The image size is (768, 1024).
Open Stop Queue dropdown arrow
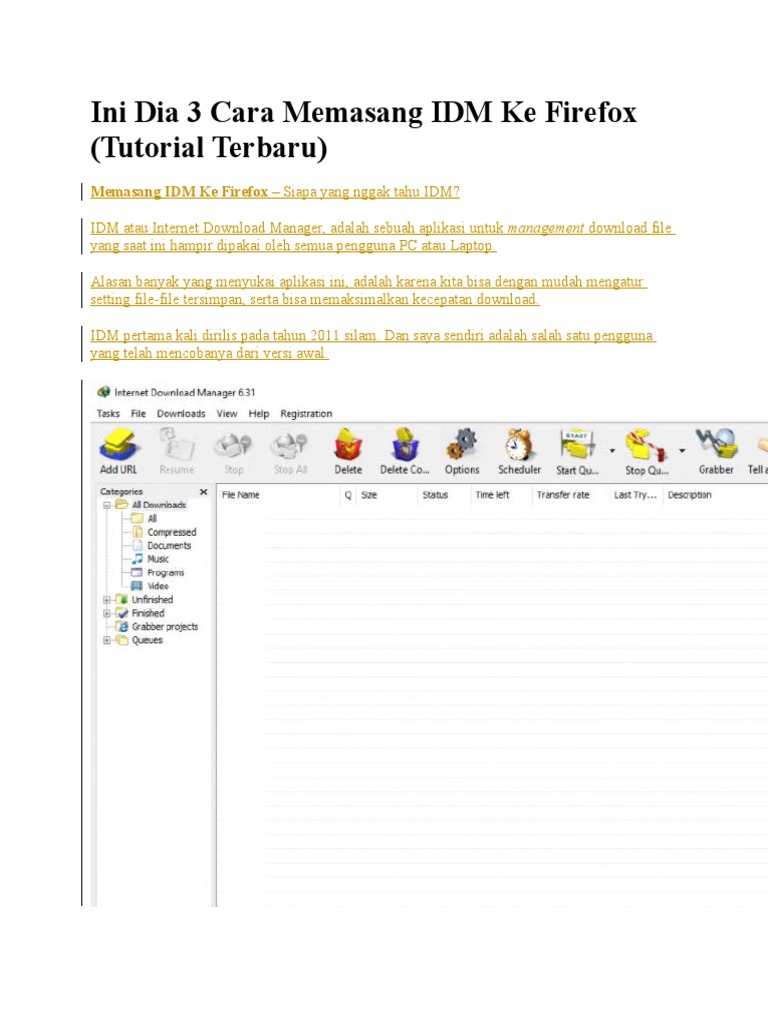(x=682, y=451)
